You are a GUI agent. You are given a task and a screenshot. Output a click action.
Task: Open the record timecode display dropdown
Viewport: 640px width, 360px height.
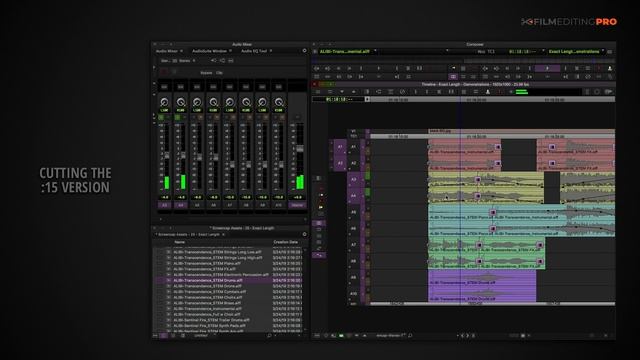(x=543, y=51)
